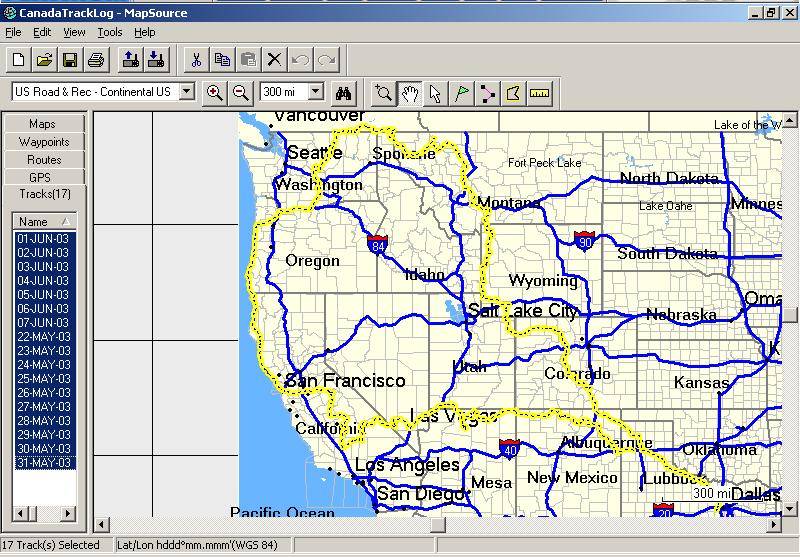Click track list scroll right arrow
The image size is (800, 557).
coord(68,513)
